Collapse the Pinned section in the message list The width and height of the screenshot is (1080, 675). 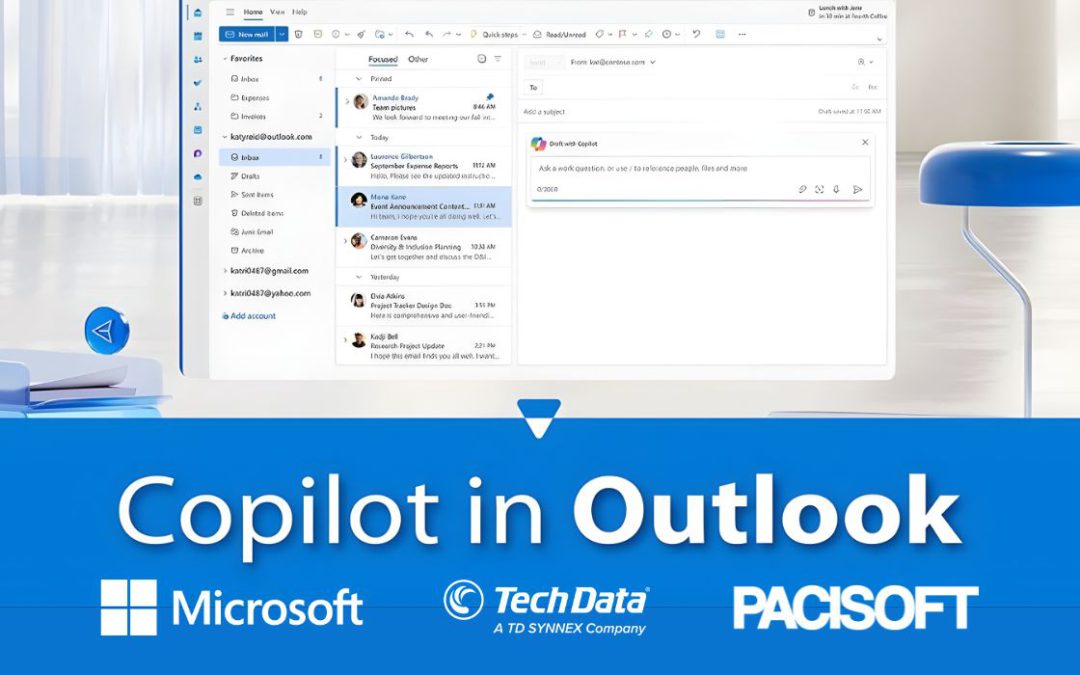coord(357,78)
